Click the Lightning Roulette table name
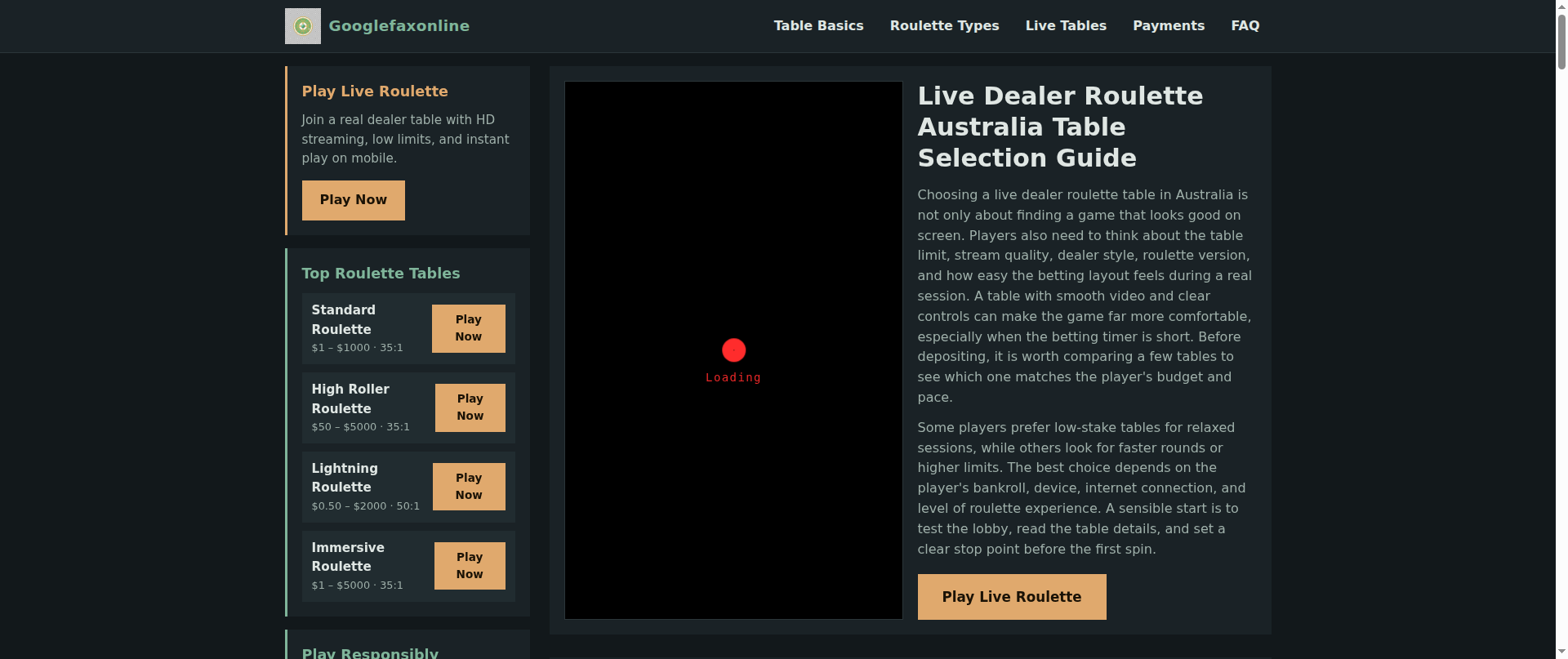 pyautogui.click(x=345, y=478)
